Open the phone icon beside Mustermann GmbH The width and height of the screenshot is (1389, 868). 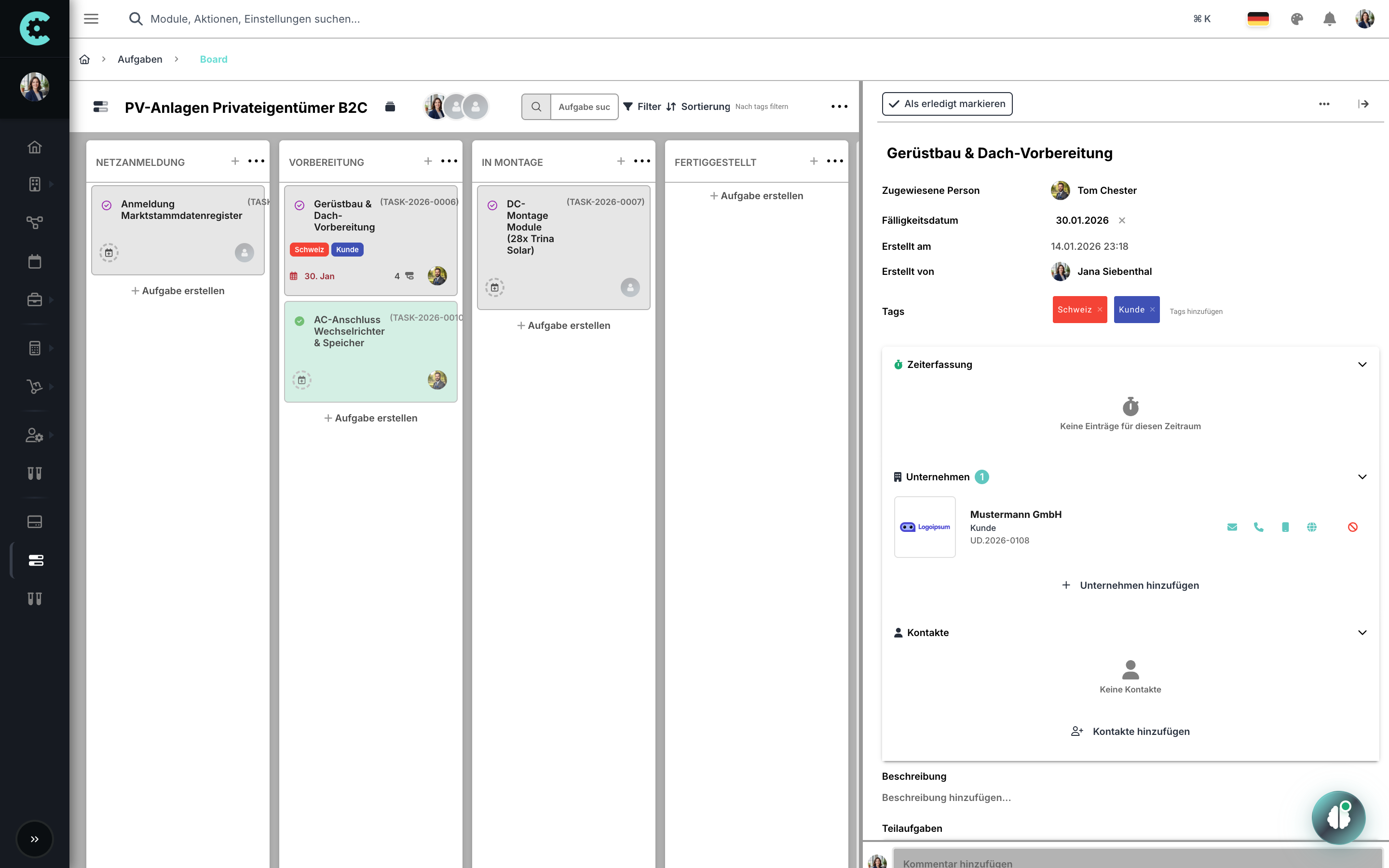(x=1259, y=527)
